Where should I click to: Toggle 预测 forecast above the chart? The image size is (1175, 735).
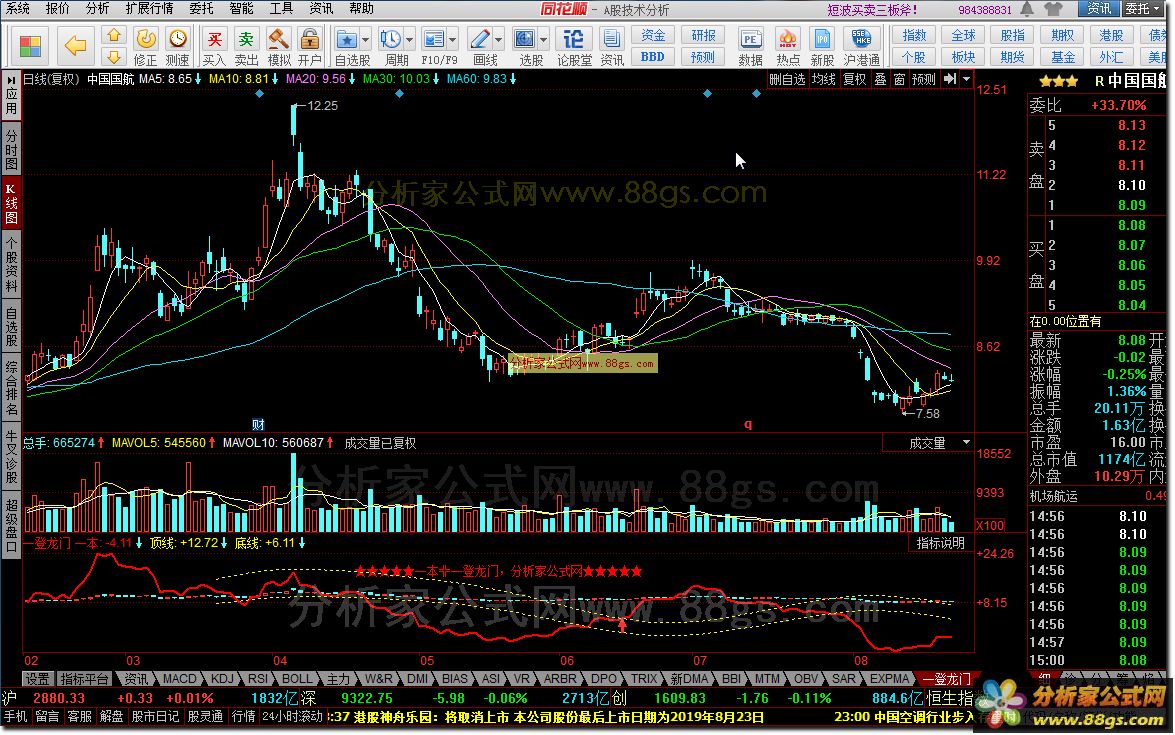923,79
